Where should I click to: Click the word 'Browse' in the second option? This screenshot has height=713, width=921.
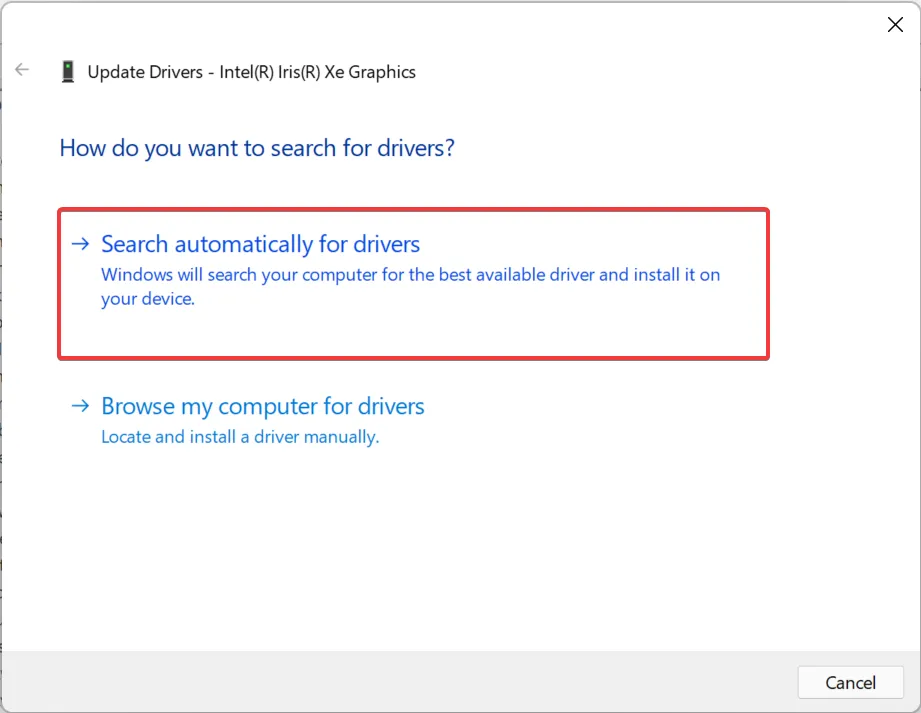[138, 407]
